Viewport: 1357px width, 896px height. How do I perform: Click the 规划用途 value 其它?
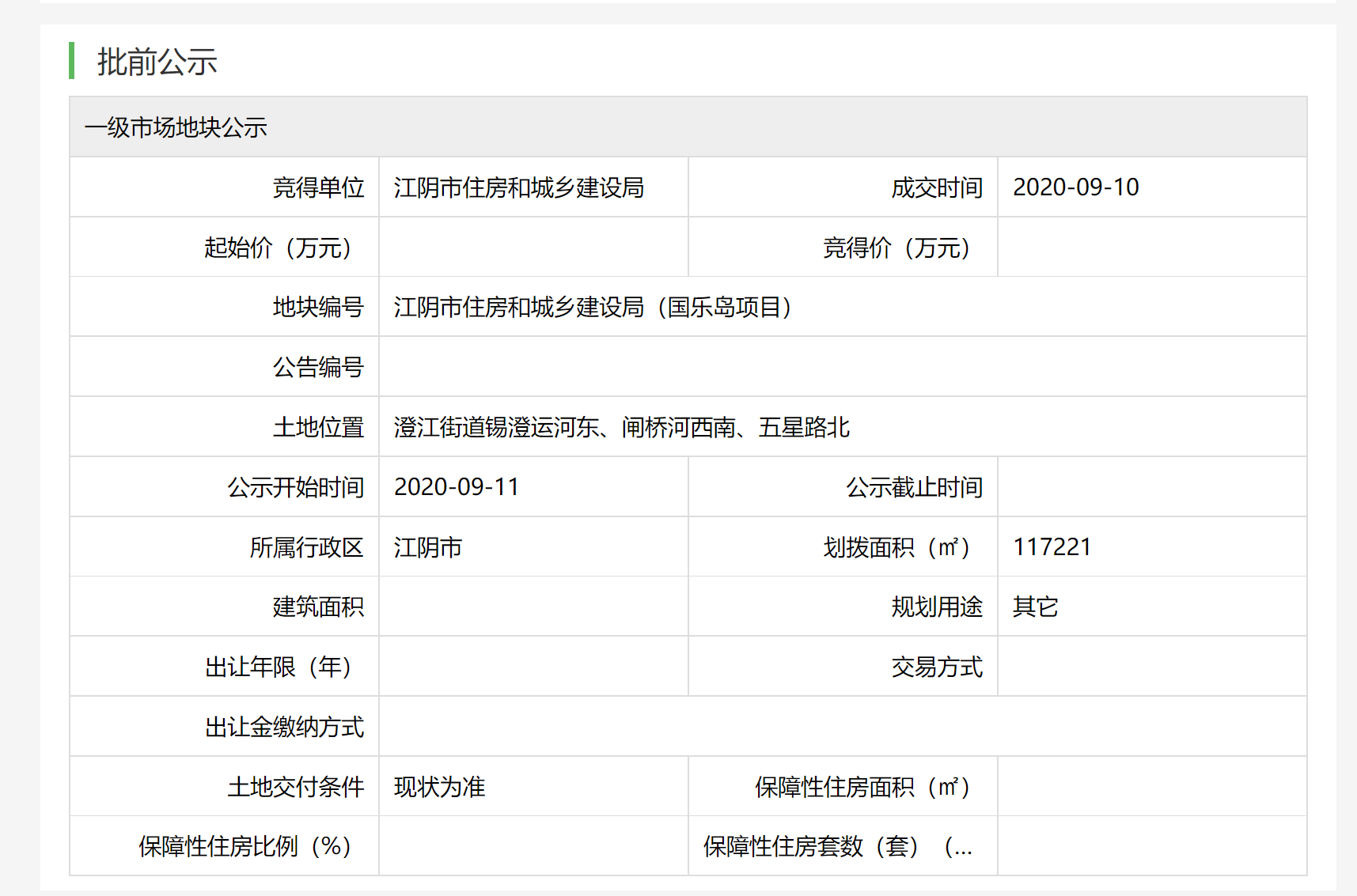click(1035, 607)
